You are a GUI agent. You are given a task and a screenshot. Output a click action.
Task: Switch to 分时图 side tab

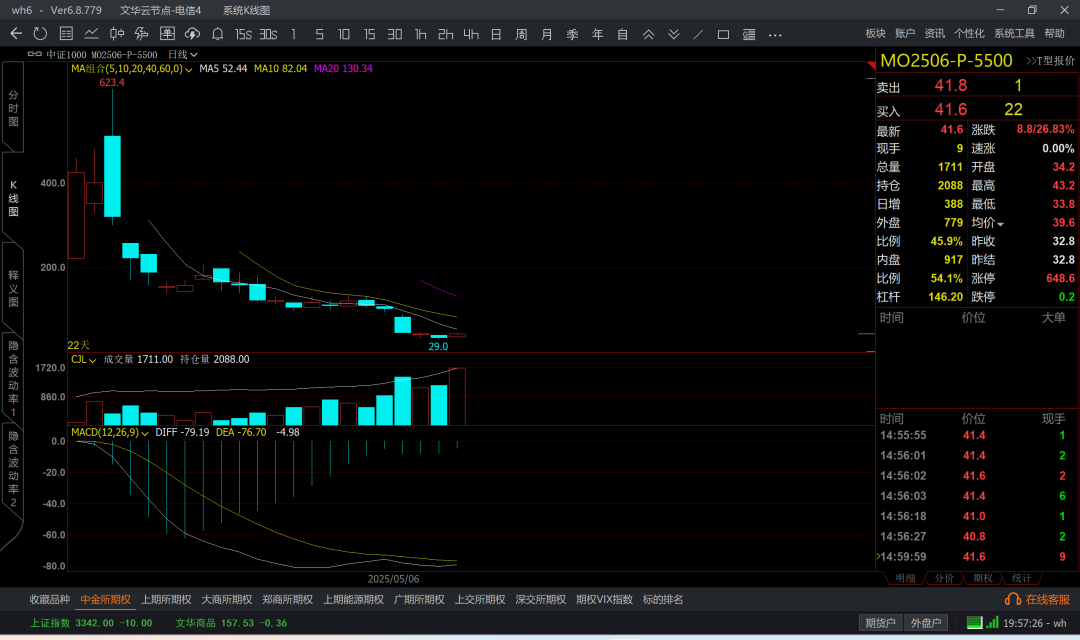click(13, 108)
